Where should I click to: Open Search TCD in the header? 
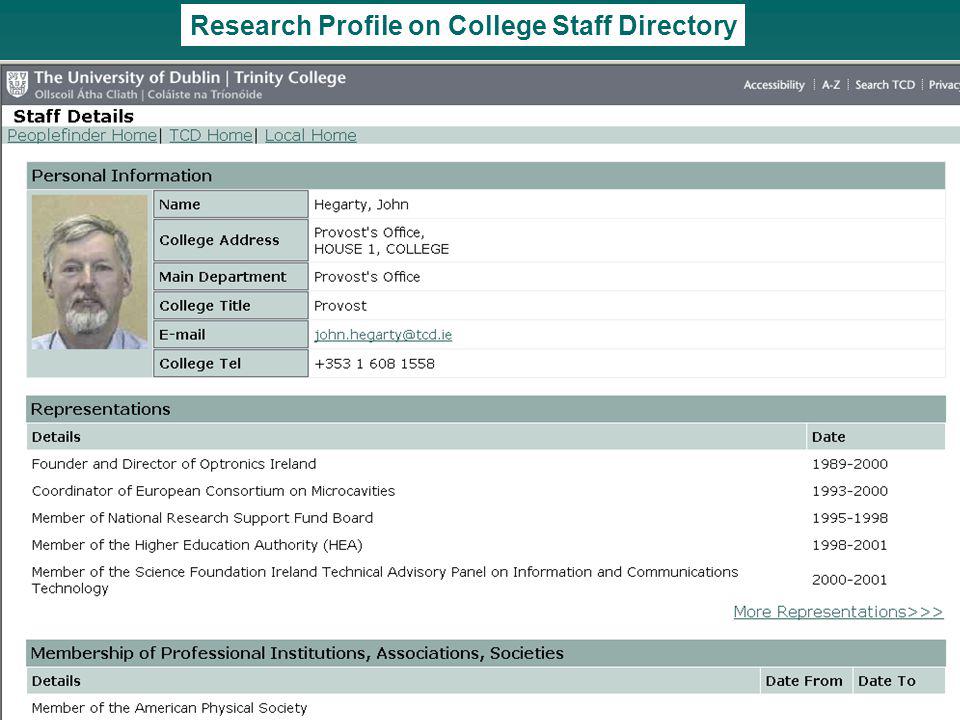coord(885,85)
